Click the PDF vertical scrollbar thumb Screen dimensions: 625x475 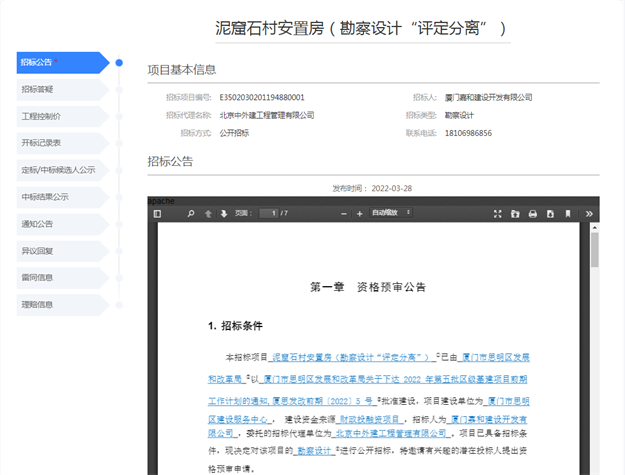pyautogui.click(x=595, y=250)
